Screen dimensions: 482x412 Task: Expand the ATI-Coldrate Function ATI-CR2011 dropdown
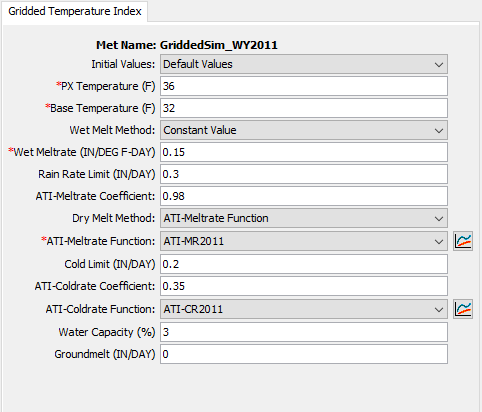pos(304,309)
